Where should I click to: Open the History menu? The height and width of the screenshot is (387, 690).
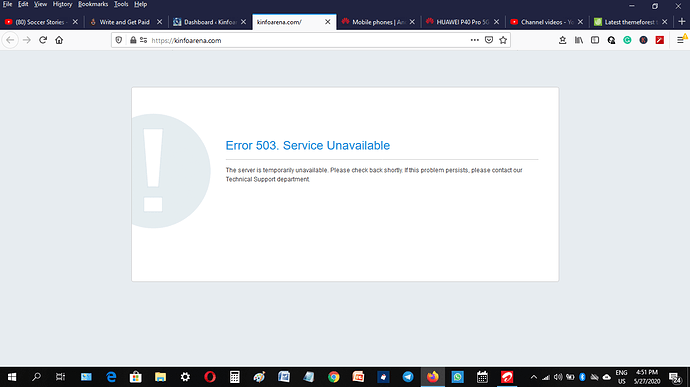(x=62, y=4)
